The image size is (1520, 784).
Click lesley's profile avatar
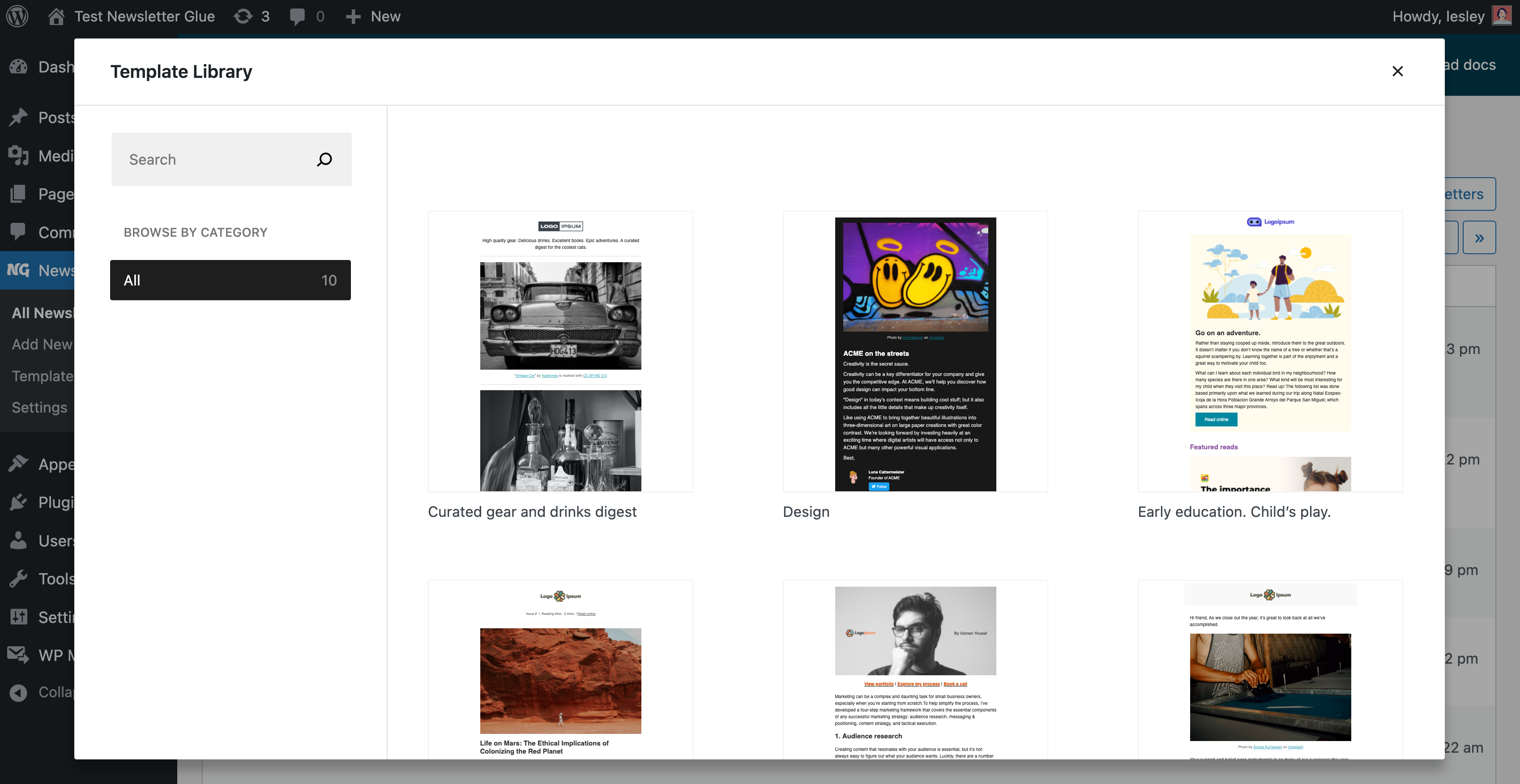click(1502, 16)
